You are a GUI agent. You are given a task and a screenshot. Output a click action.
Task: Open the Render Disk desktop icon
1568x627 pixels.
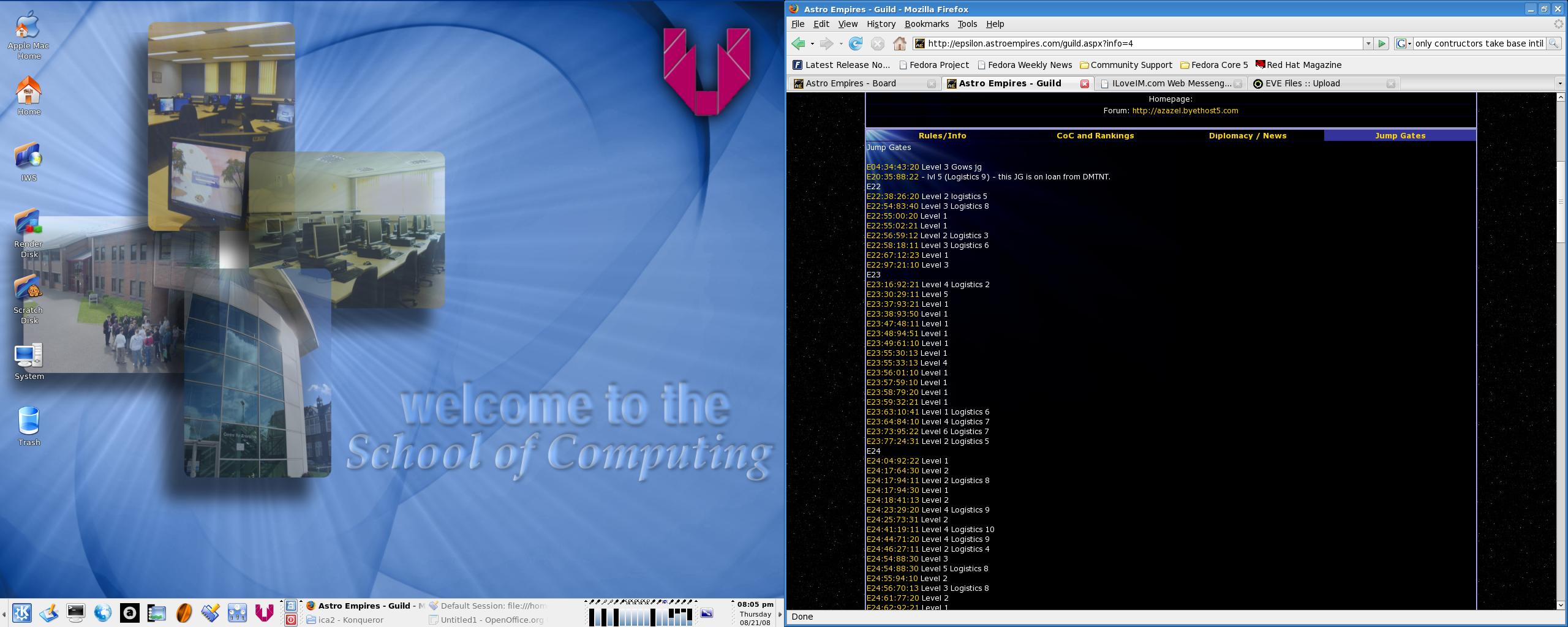29,234
